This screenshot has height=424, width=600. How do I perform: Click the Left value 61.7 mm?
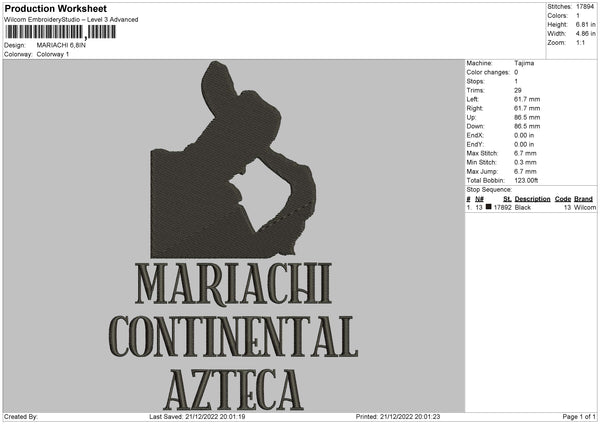[527, 99]
